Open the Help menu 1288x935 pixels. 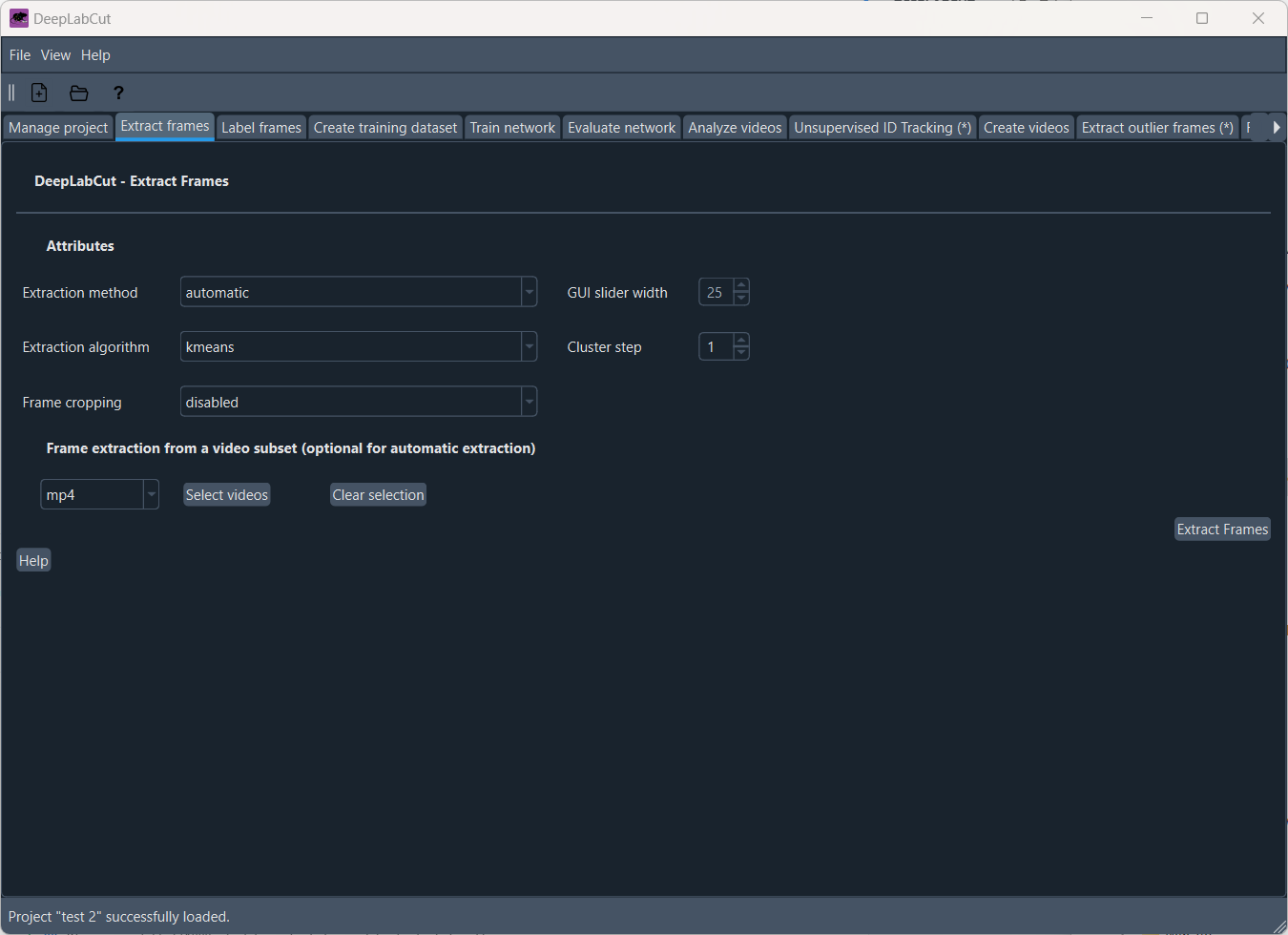95,55
